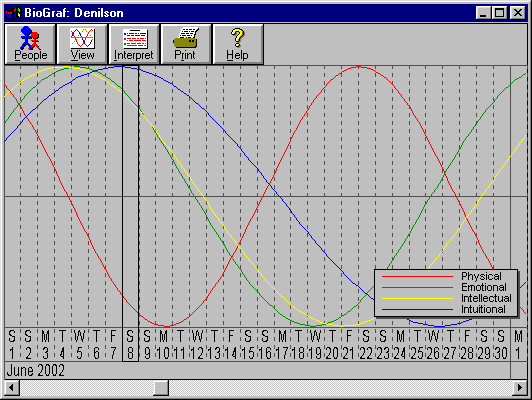The width and height of the screenshot is (532, 400).
Task: Select Monday June 10 in date axis
Action: click(164, 345)
